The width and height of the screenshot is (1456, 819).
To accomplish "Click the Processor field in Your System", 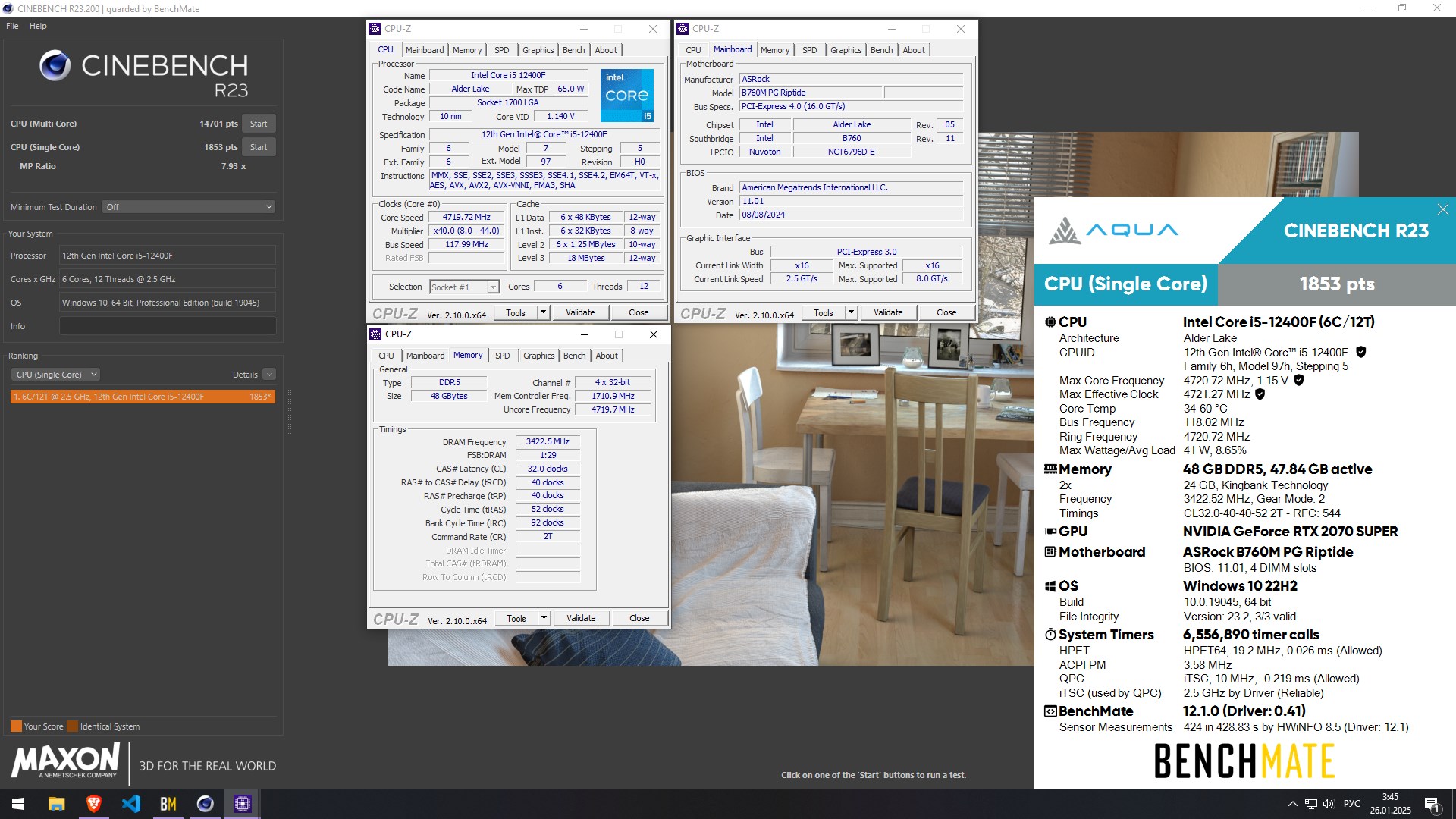I will pos(168,256).
